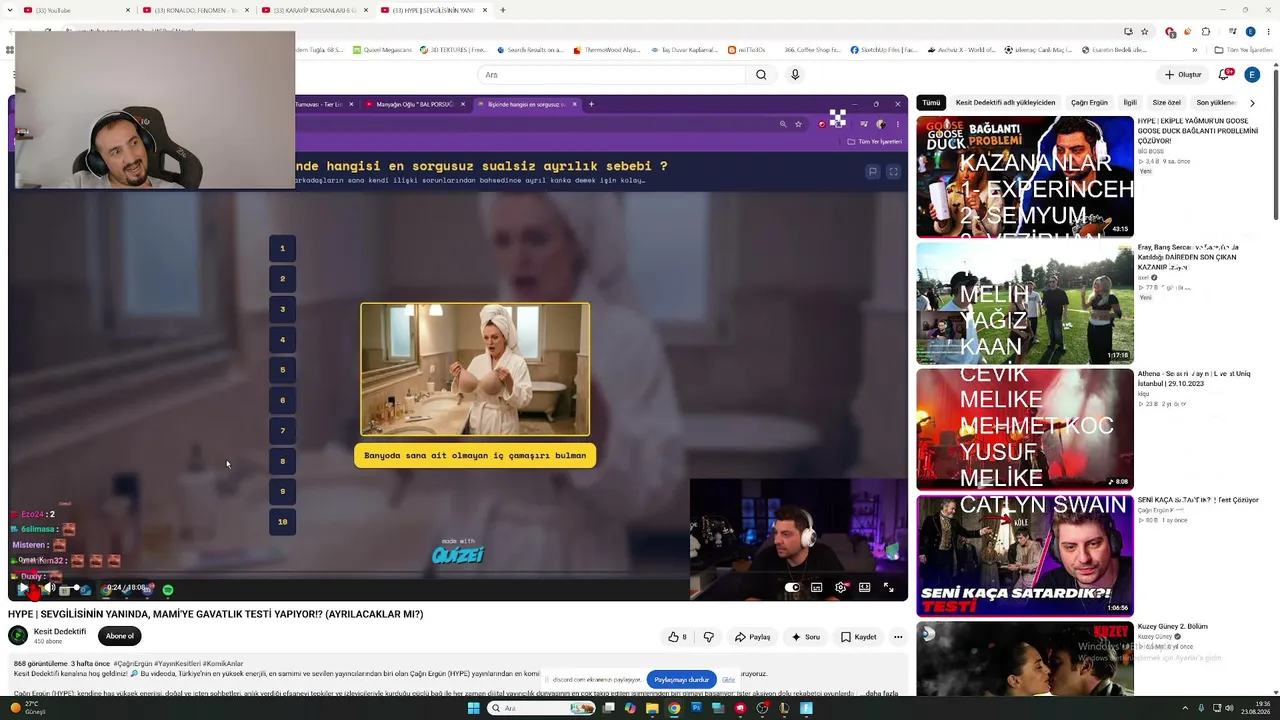
Task: Switch to the KARAYİP KORSANLARI tab
Action: [314, 10]
